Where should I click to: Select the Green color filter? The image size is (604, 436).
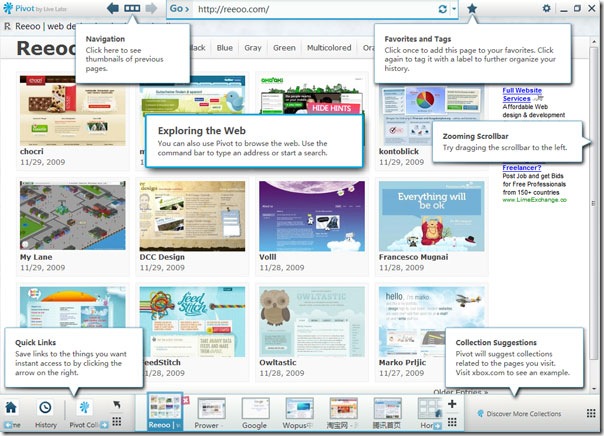point(284,48)
